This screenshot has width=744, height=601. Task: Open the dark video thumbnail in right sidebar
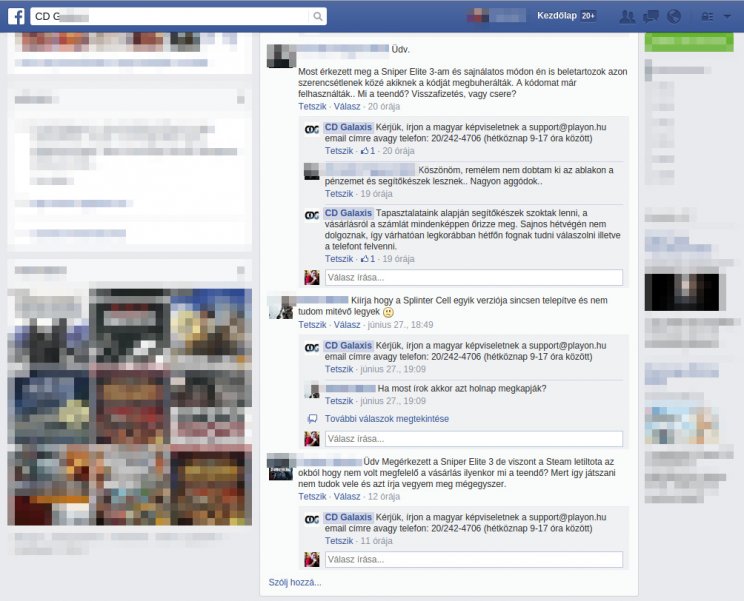coord(682,292)
